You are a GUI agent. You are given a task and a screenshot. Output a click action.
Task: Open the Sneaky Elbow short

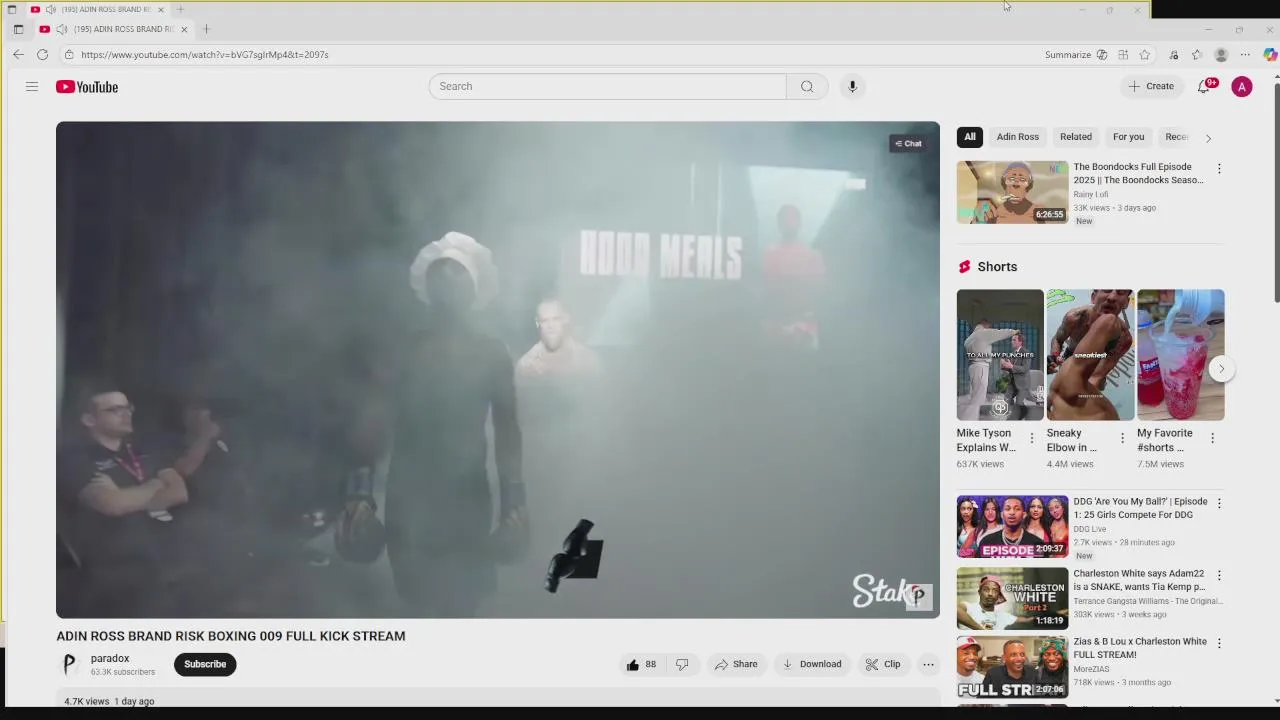1090,355
